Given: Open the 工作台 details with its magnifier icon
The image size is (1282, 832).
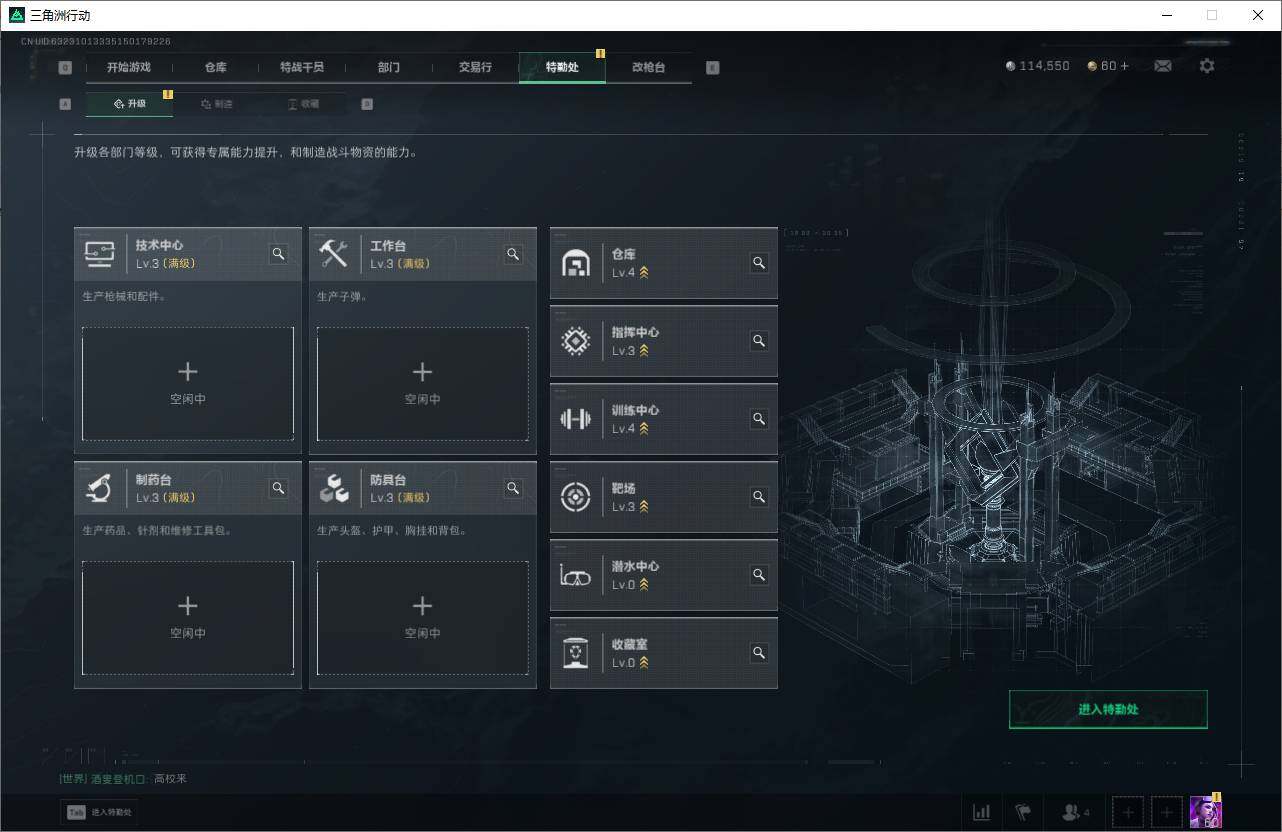Looking at the screenshot, I should click(x=513, y=254).
